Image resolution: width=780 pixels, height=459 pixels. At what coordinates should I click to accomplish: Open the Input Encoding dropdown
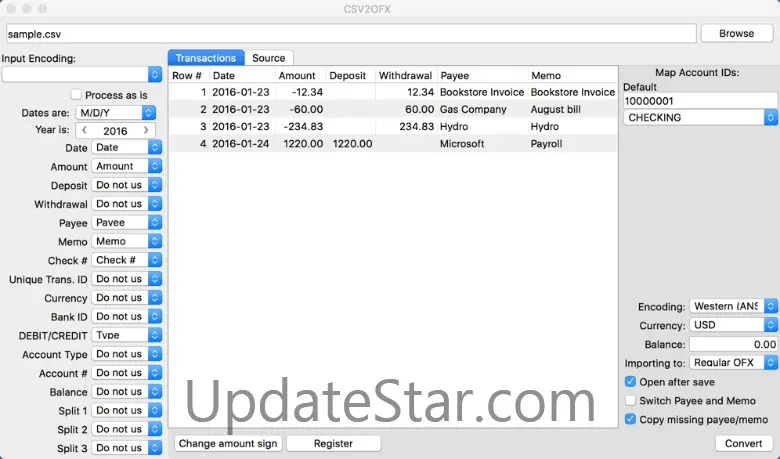[82, 75]
